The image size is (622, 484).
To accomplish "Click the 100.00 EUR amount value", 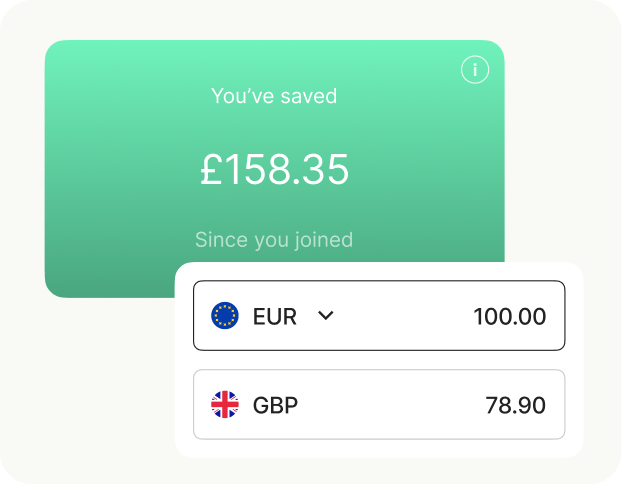I will [509, 317].
